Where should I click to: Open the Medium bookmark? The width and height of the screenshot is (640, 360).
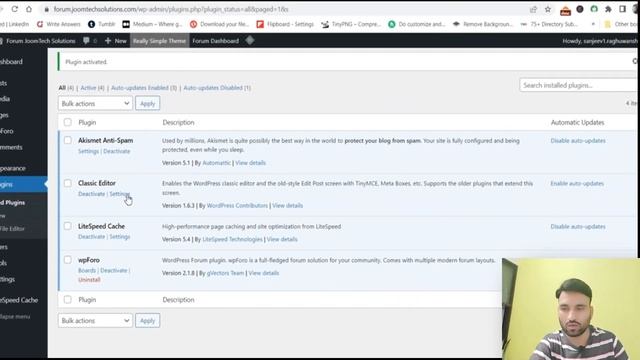point(152,24)
